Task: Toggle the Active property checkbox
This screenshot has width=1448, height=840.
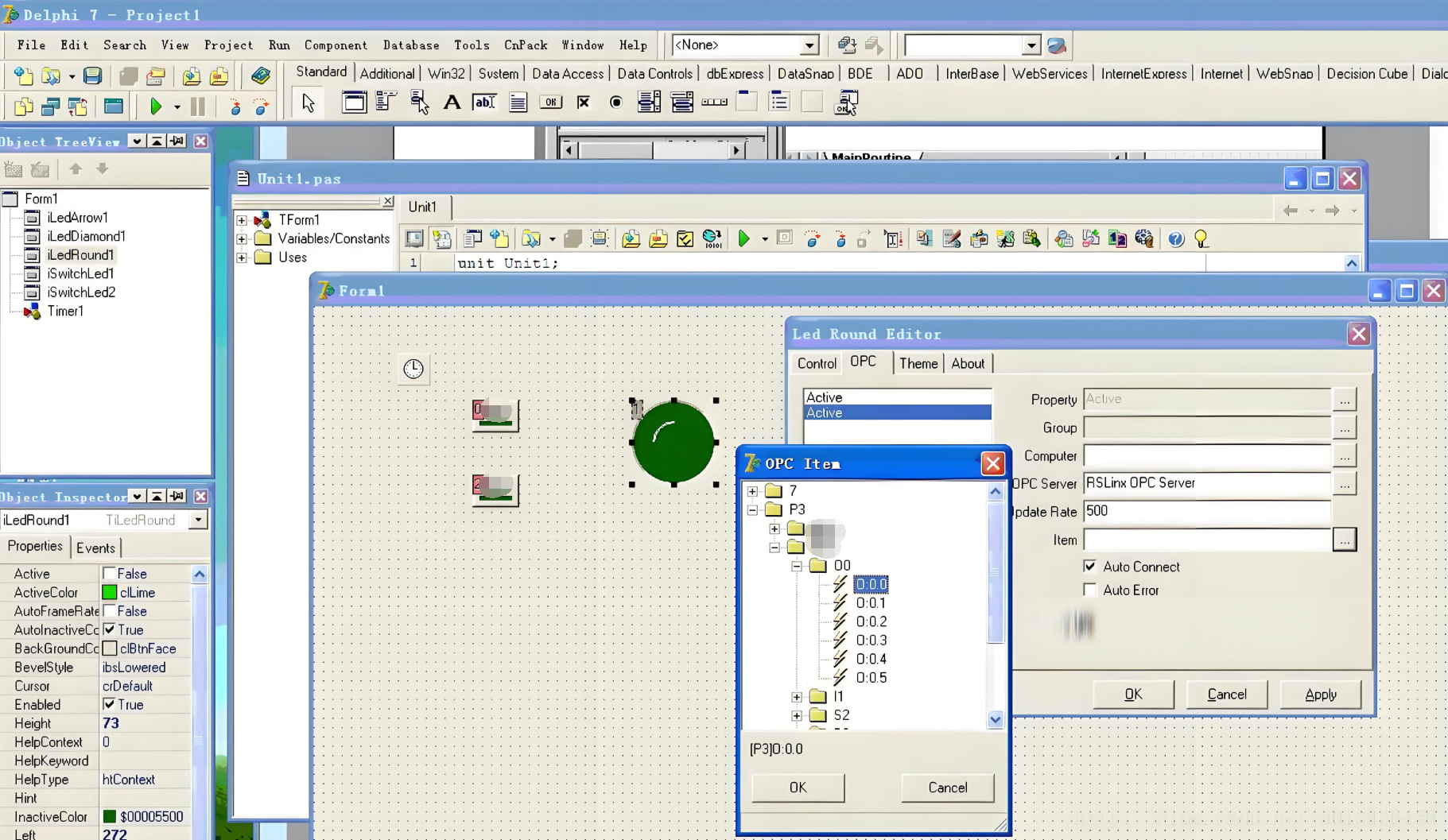Action: point(109,573)
